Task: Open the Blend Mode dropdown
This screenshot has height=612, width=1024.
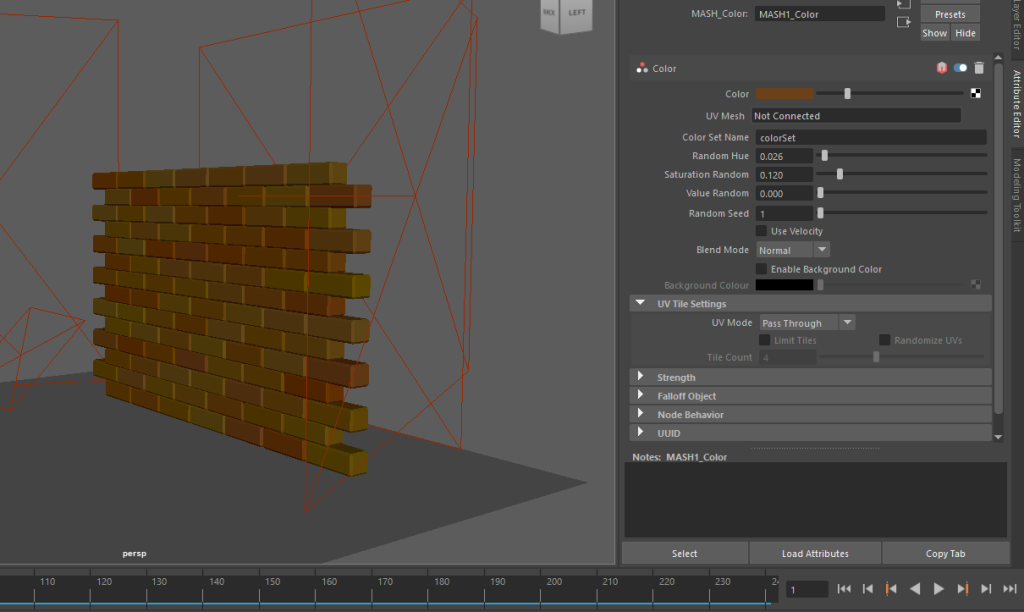Action: (x=793, y=250)
